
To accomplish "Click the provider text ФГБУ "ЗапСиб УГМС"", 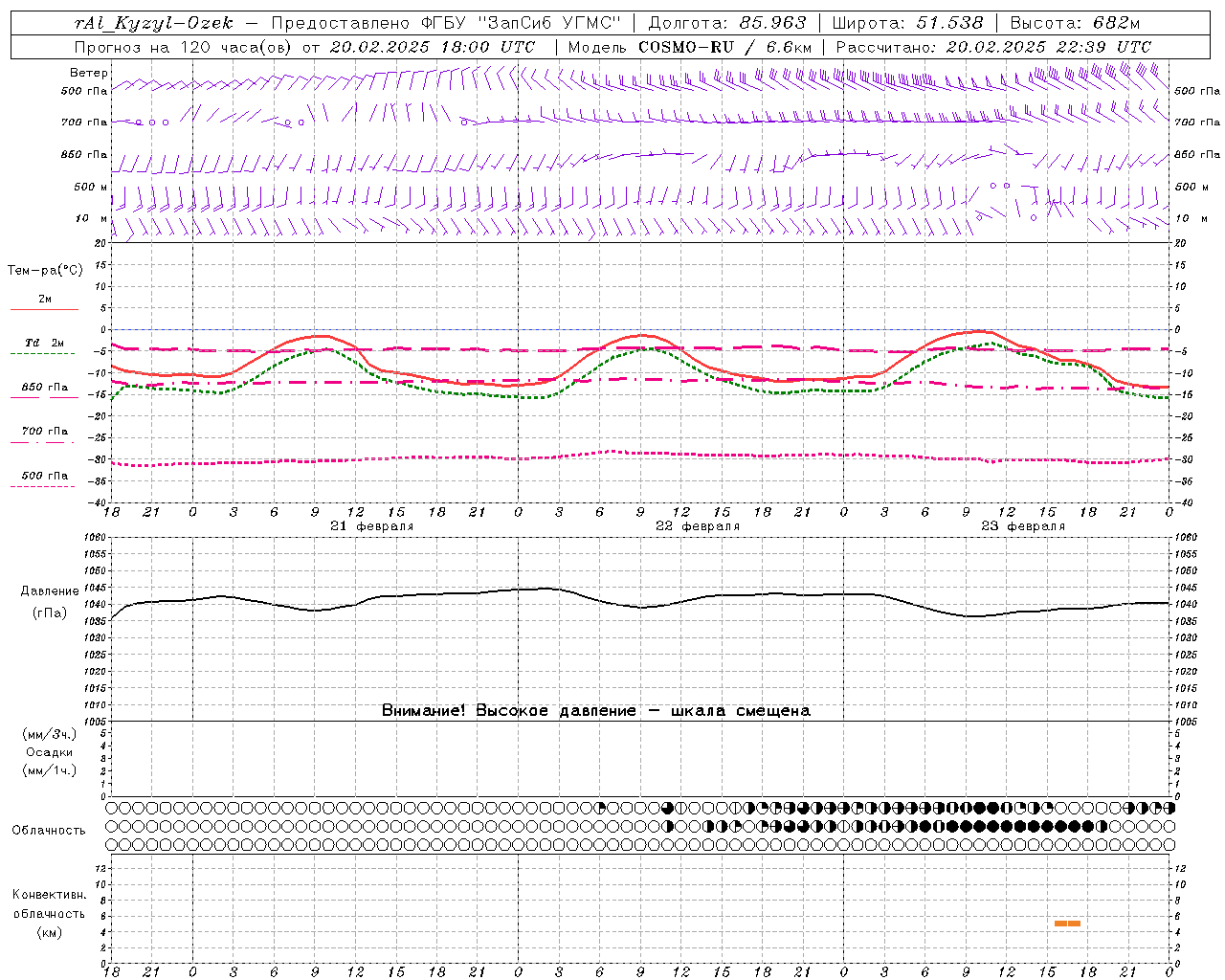I will (x=522, y=23).
